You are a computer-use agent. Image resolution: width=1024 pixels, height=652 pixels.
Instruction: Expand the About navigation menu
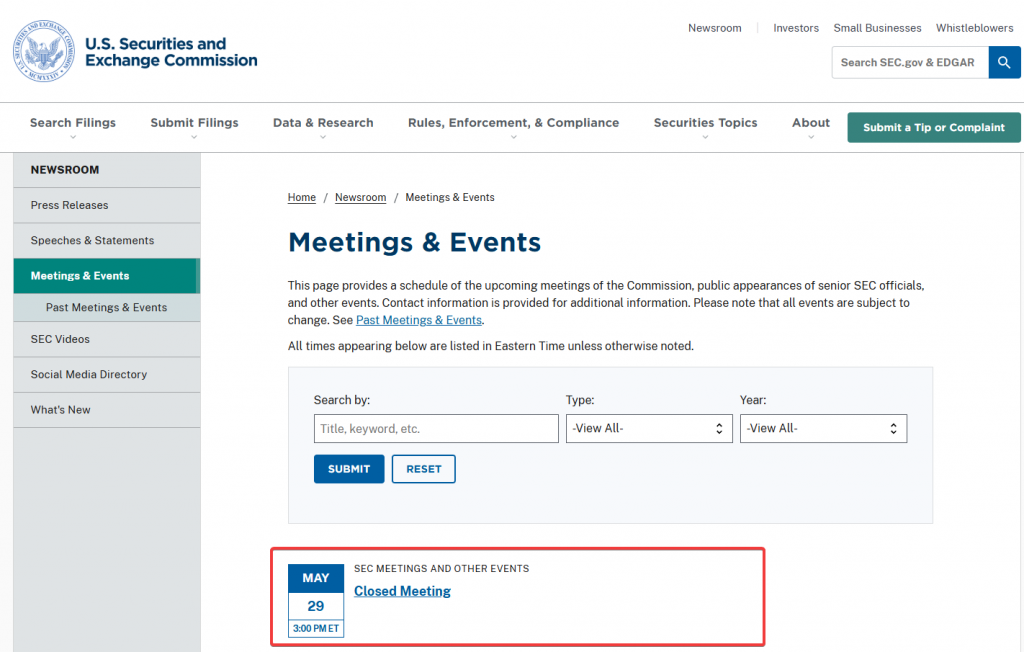[x=810, y=122]
